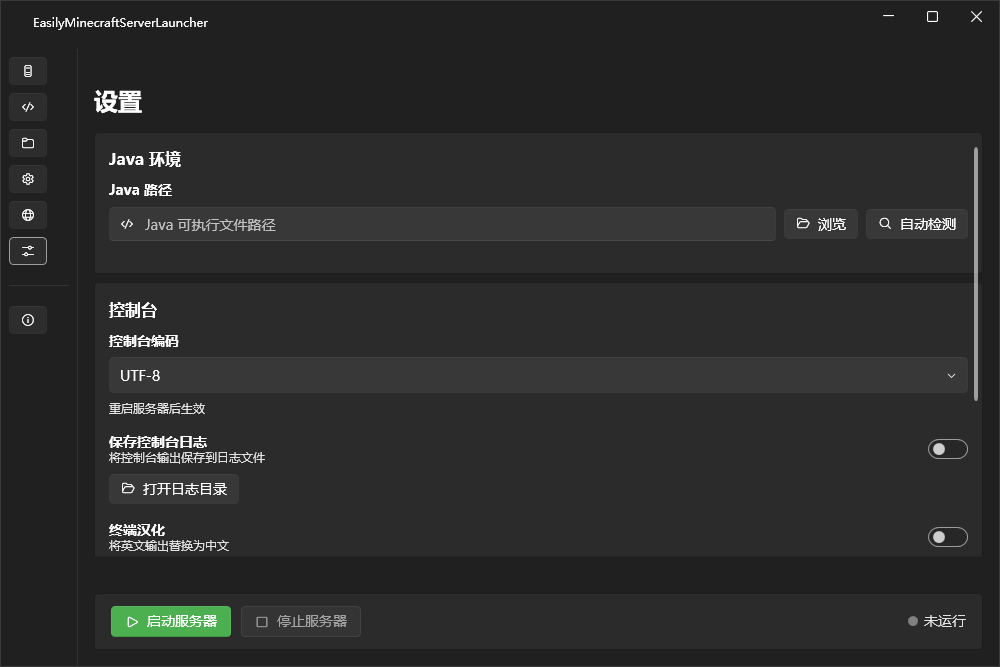Click the Java 可执行文件路径 input field
This screenshot has width=1000, height=667.
(x=442, y=223)
